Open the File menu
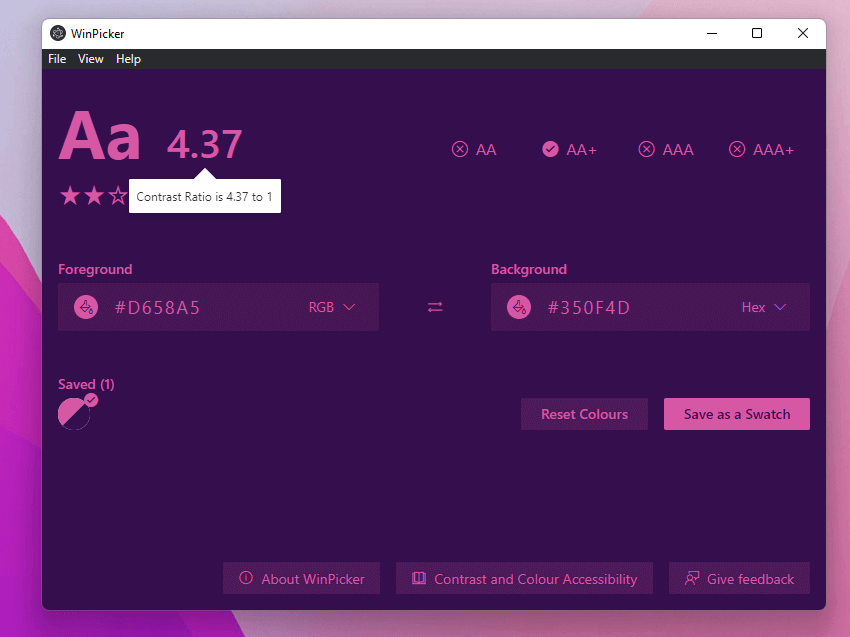This screenshot has width=850, height=637. [x=57, y=59]
